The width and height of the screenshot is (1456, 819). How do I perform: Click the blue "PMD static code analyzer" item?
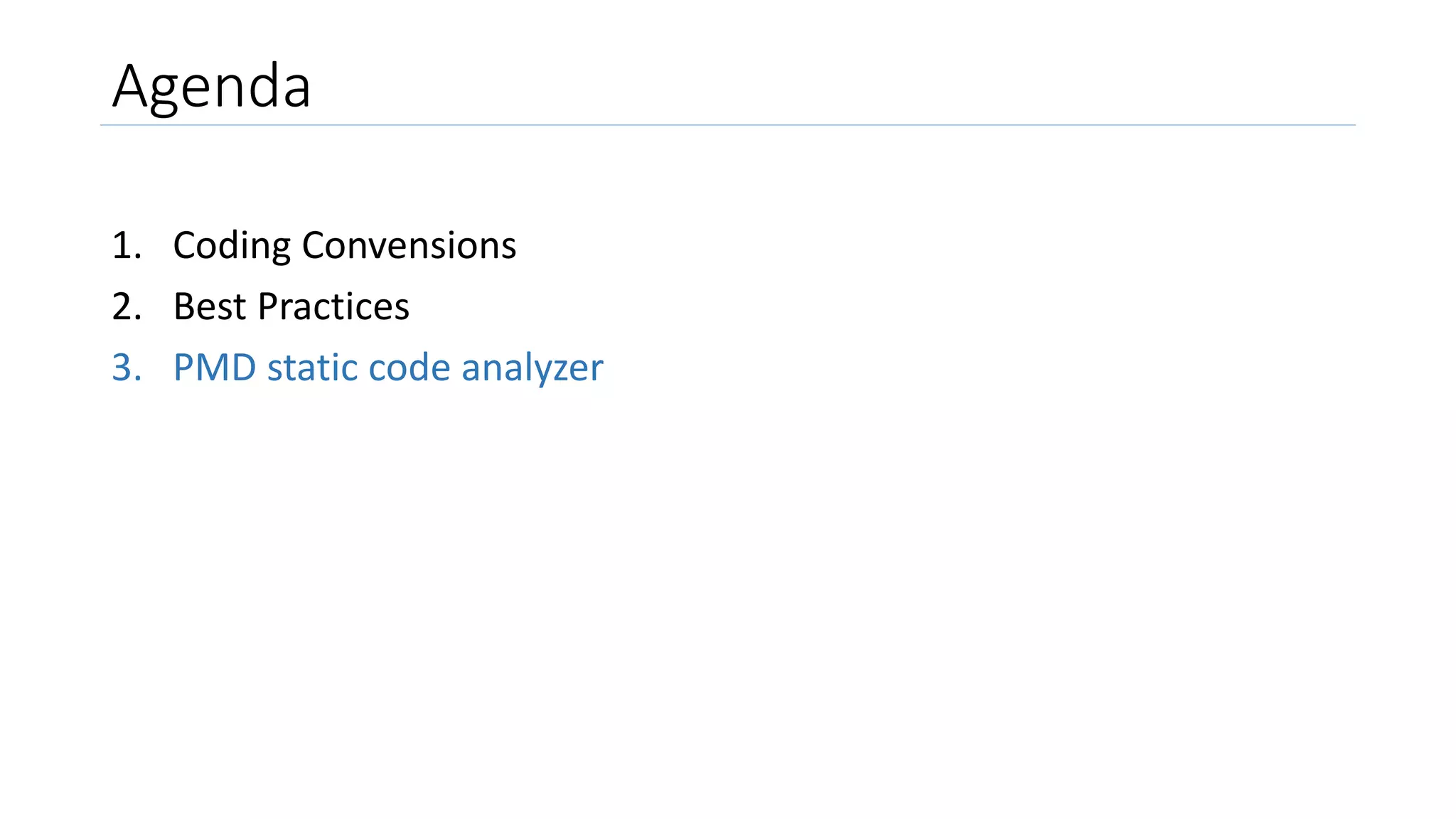(387, 368)
